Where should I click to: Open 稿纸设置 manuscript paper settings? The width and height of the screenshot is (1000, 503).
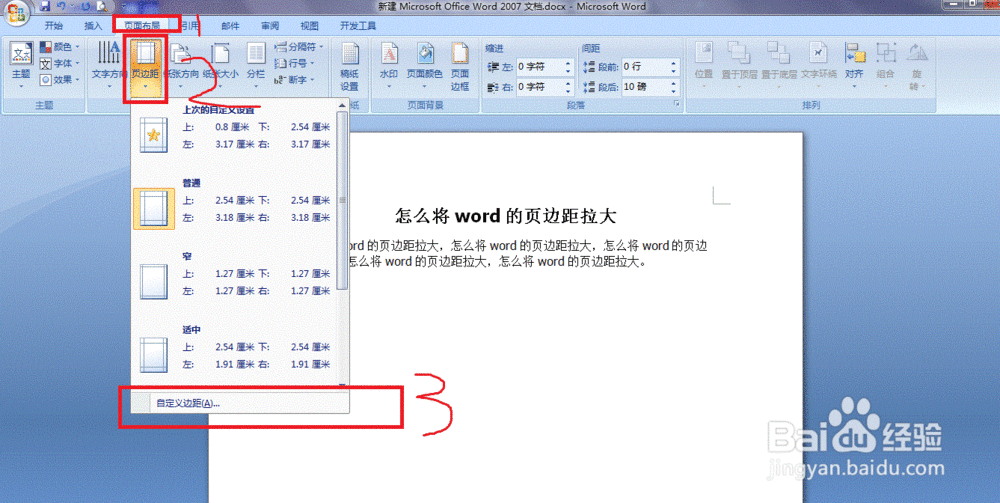[x=349, y=66]
